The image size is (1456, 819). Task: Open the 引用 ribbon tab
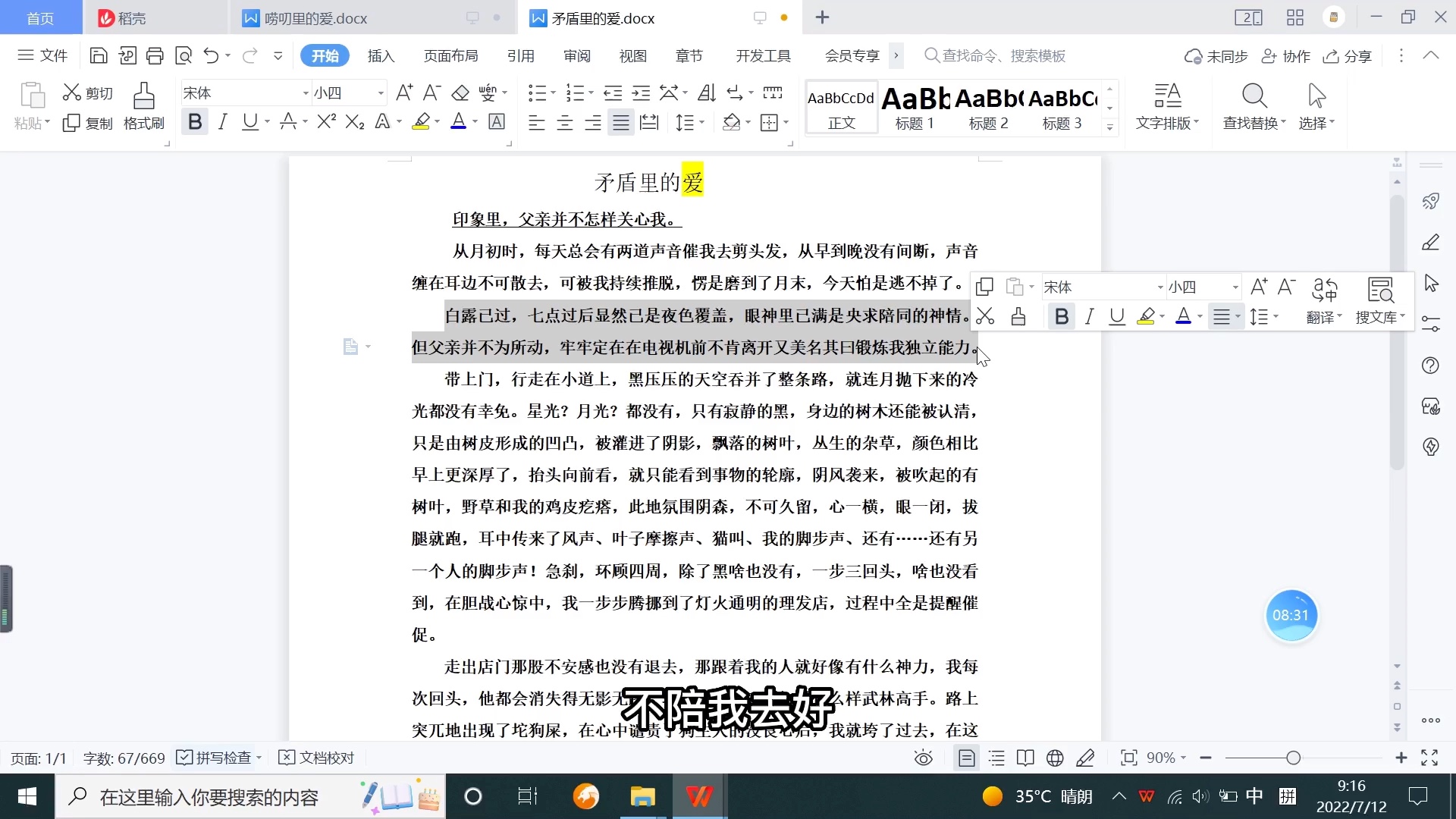(520, 55)
